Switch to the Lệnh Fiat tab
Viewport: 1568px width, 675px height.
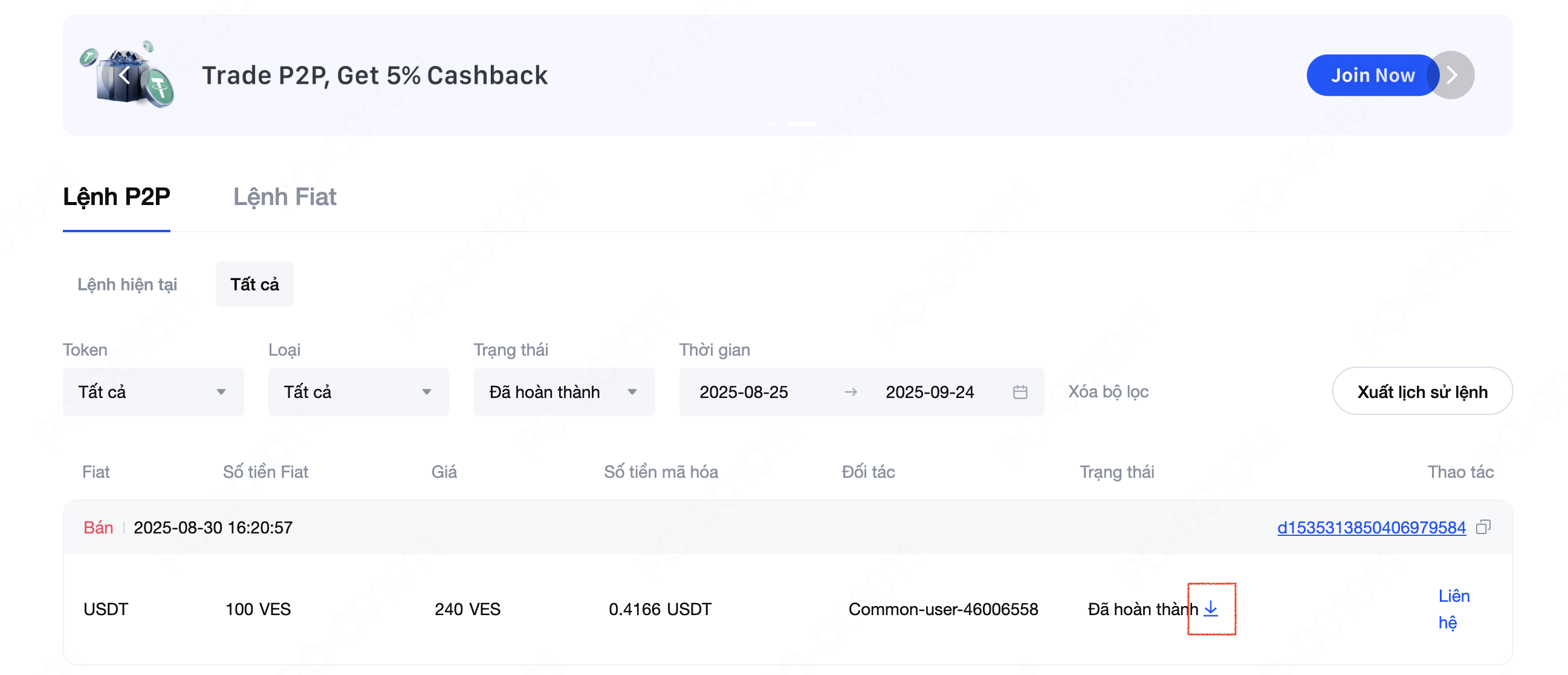pyautogui.click(x=284, y=197)
